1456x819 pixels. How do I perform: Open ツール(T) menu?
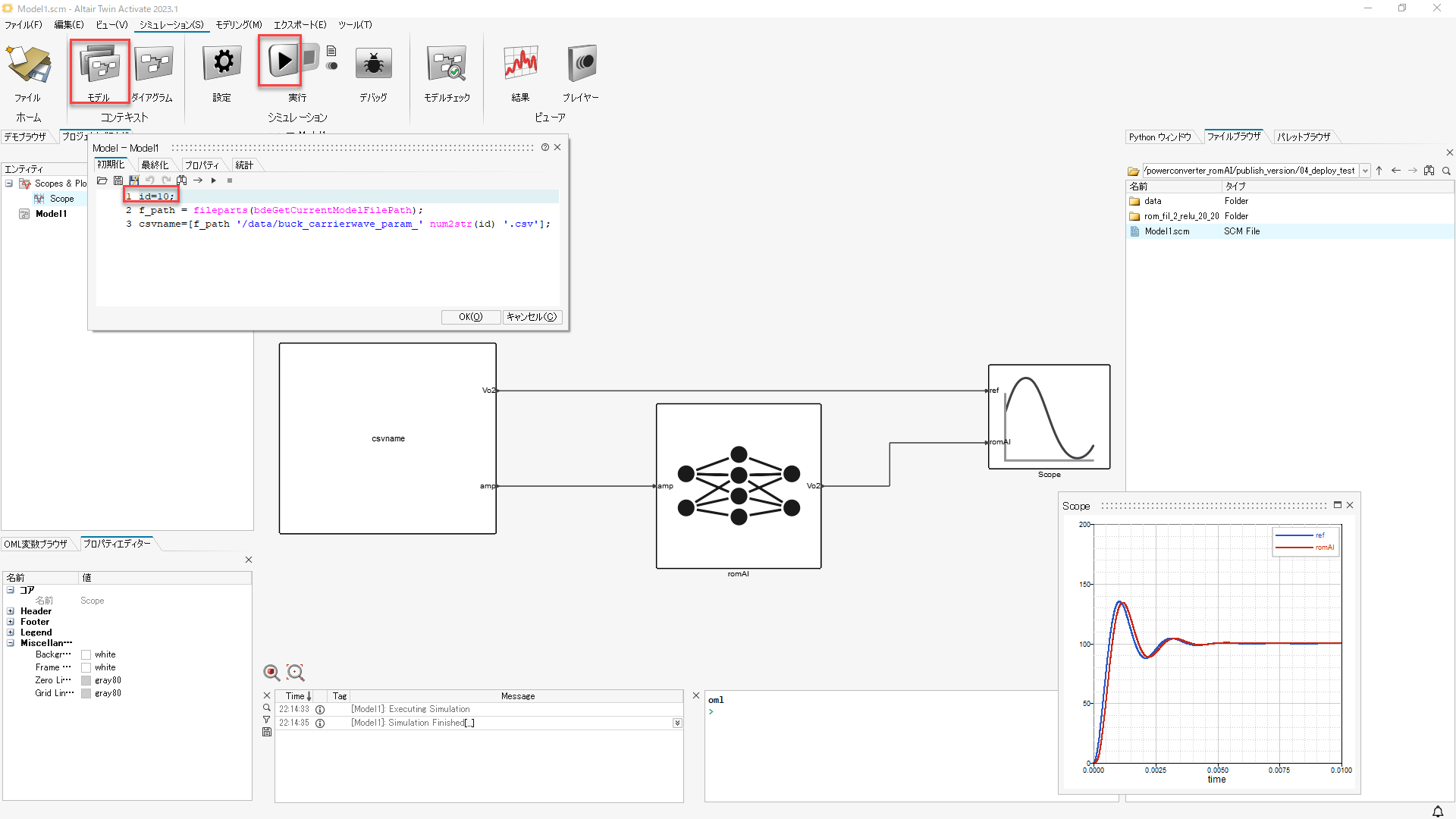pyautogui.click(x=355, y=25)
